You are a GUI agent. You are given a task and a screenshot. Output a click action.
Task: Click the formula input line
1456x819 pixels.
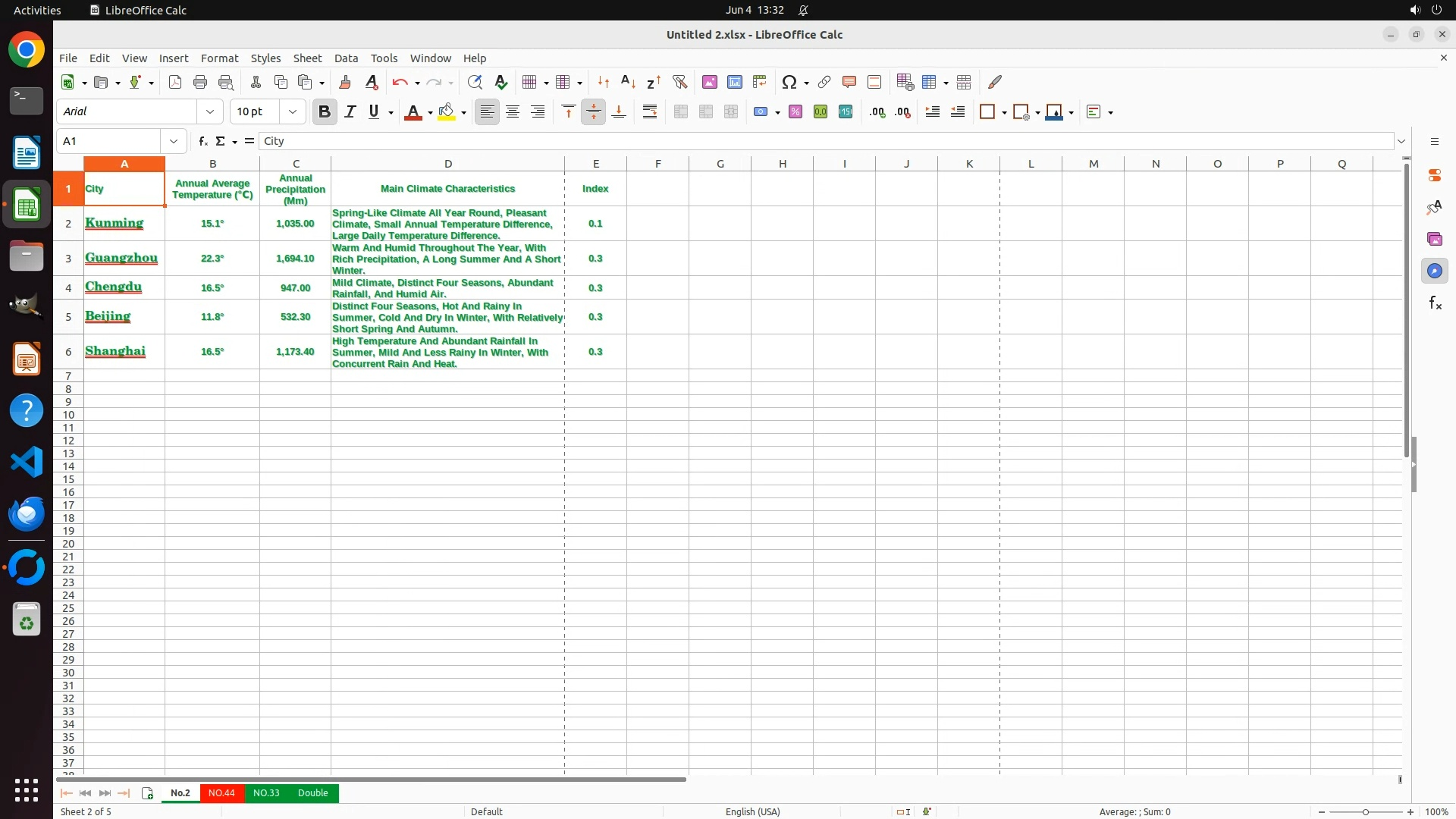click(x=825, y=141)
